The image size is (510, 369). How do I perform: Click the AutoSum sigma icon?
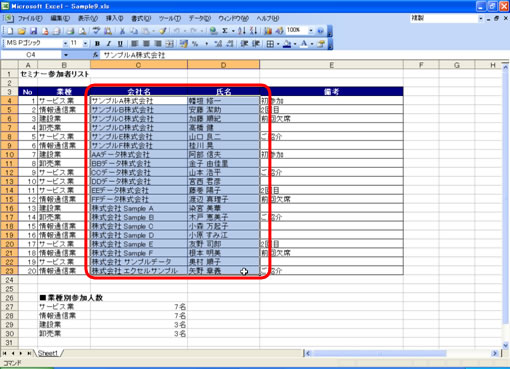(x=225, y=31)
